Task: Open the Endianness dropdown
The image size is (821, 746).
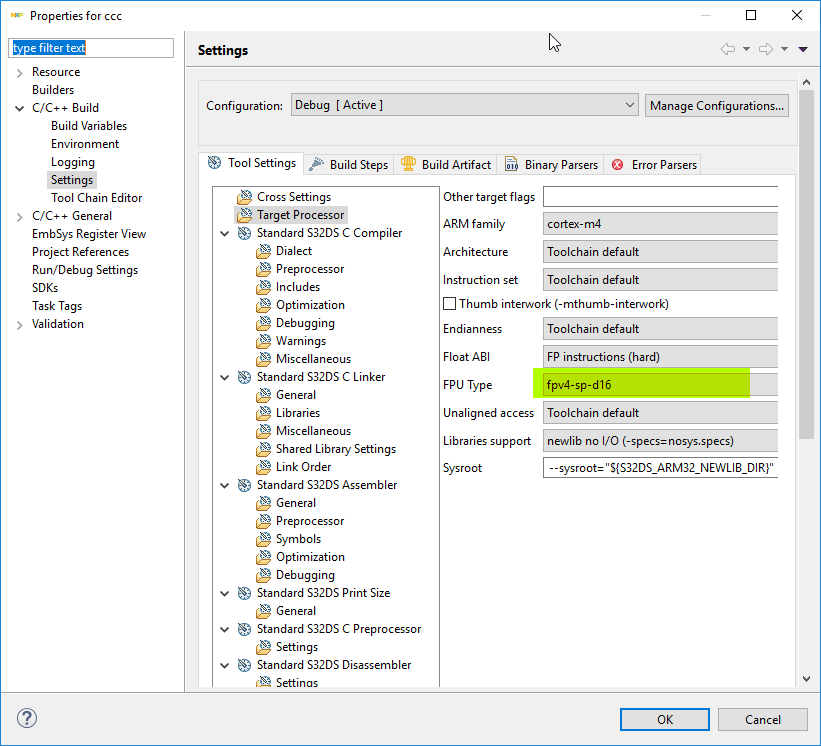Action: [x=660, y=329]
